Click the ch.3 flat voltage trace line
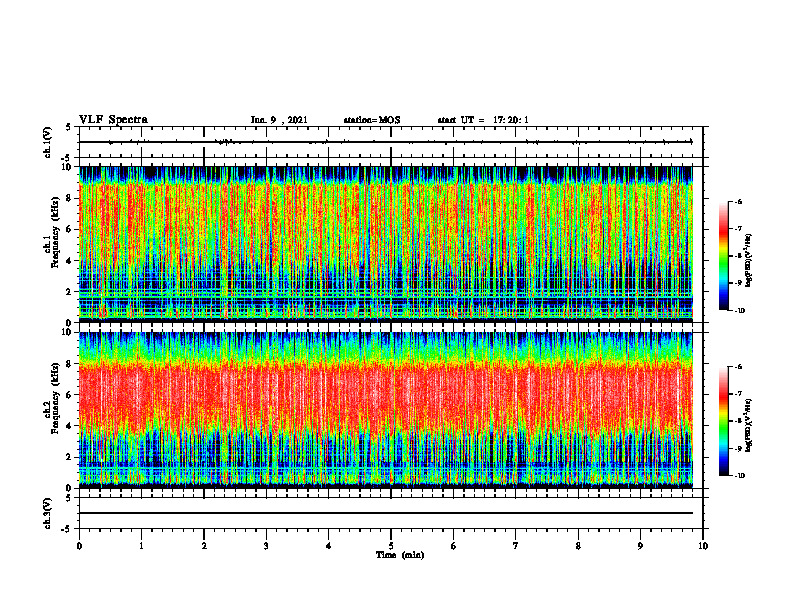The height and width of the screenshot is (612, 792). tap(386, 513)
